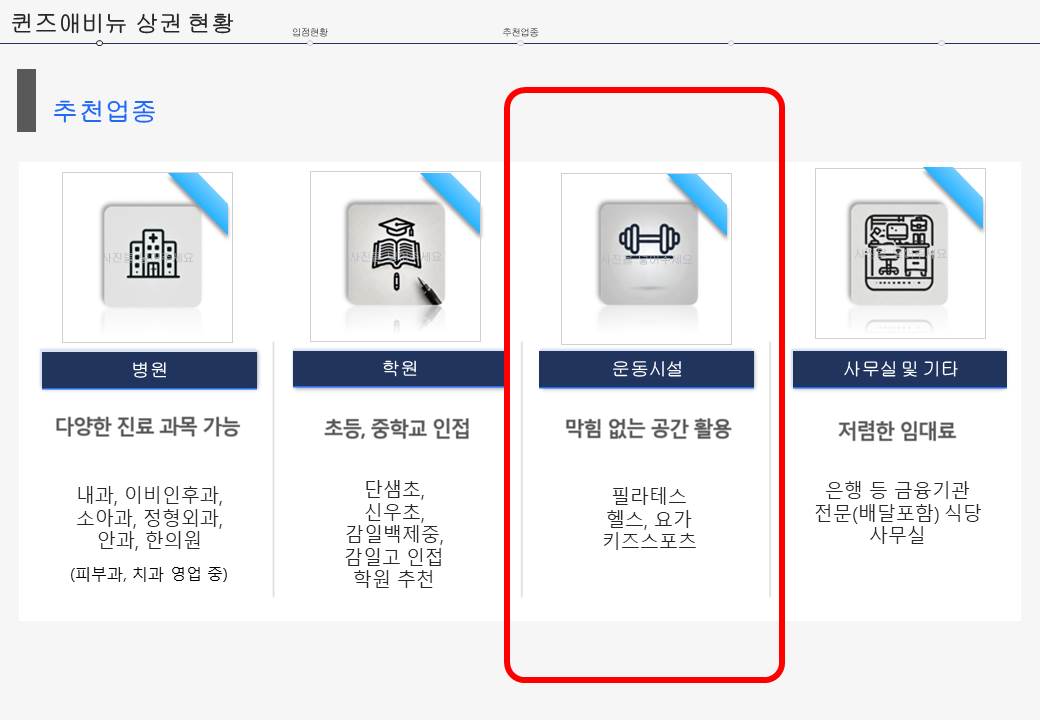This screenshot has height=720, width=1040.
Task: Click the 다양한 진료 과목 가능 heading
Action: pyautogui.click(x=147, y=427)
